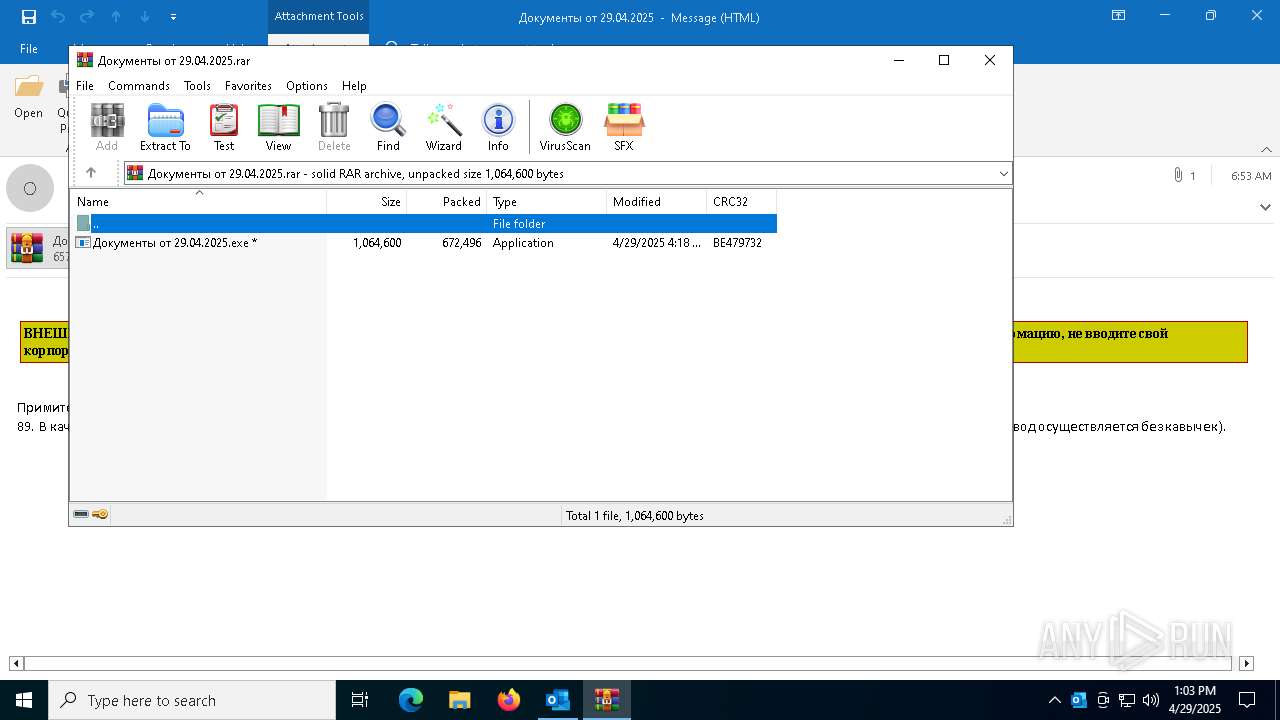Viewport: 1280px width, 720px height.
Task: Open the Commands menu
Action: pyautogui.click(x=139, y=86)
